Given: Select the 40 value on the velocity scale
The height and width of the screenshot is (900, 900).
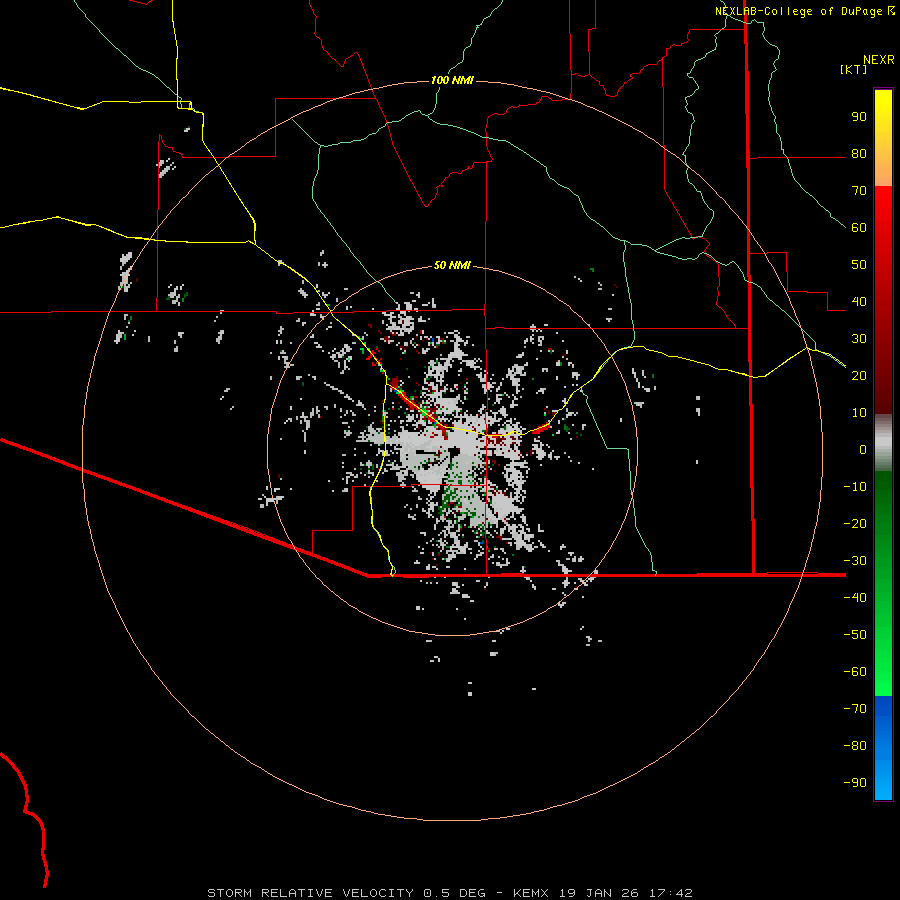Looking at the screenshot, I should [x=859, y=301].
